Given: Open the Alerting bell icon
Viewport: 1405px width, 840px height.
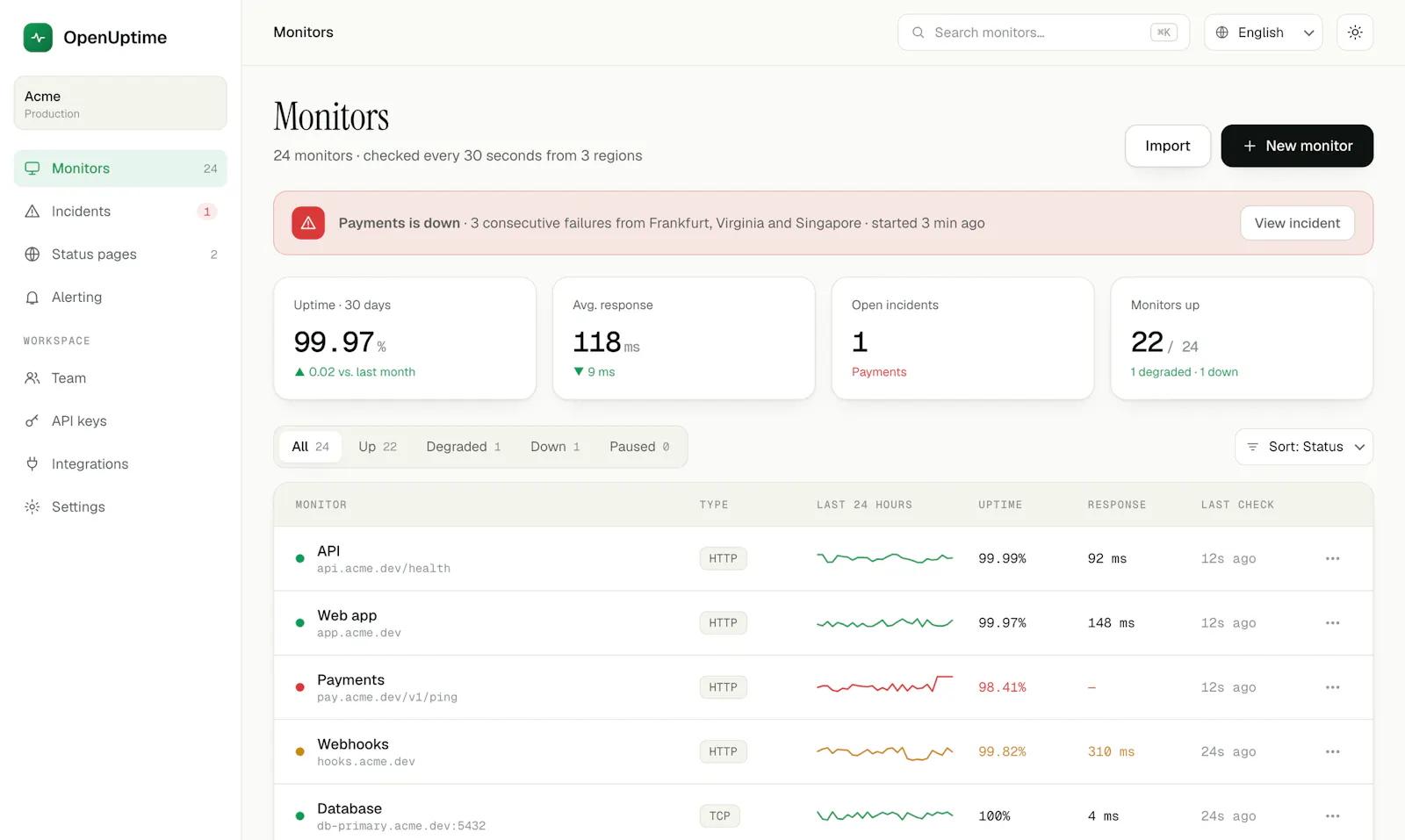Looking at the screenshot, I should click(x=32, y=298).
